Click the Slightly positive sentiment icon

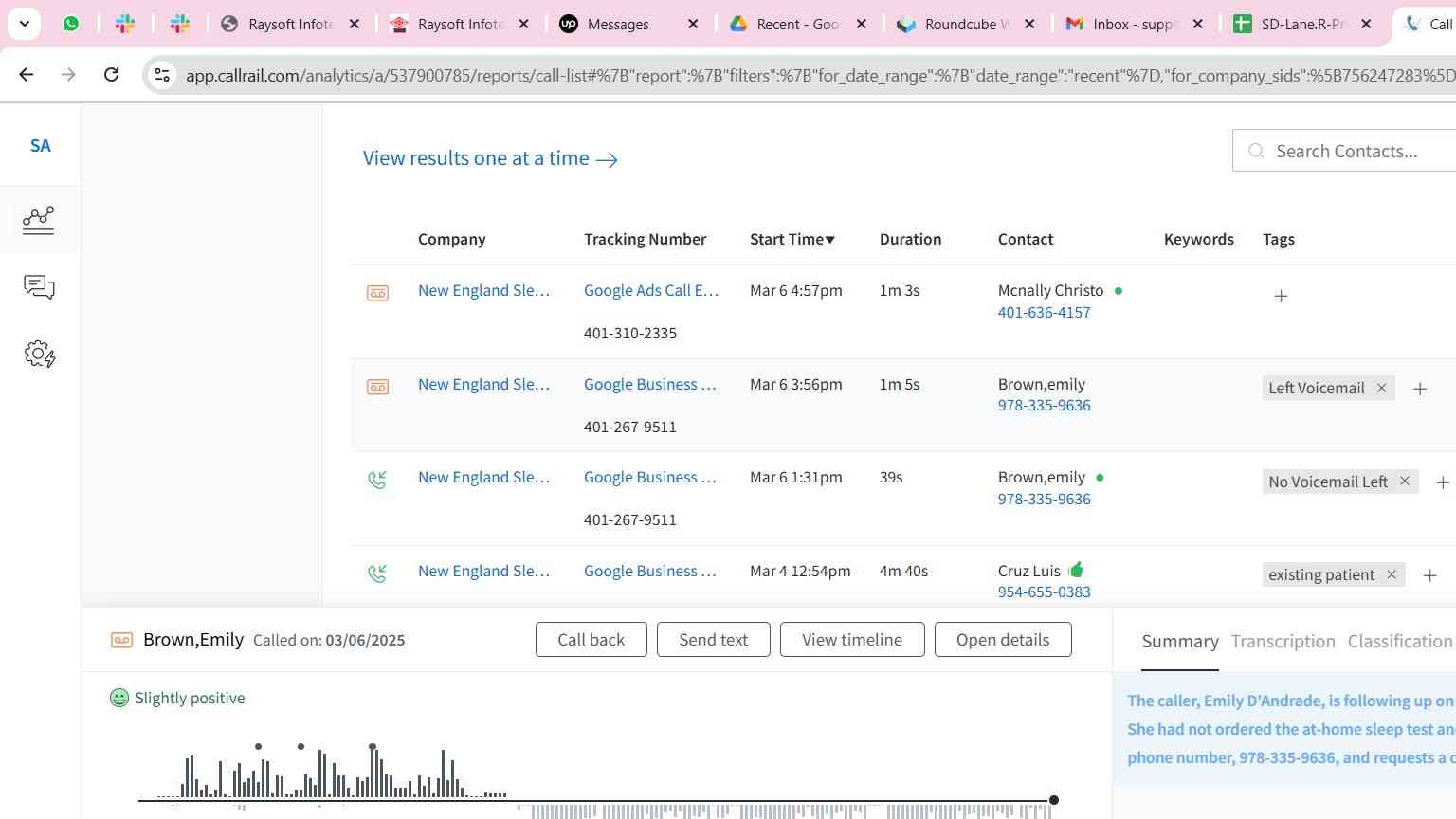[x=119, y=698]
